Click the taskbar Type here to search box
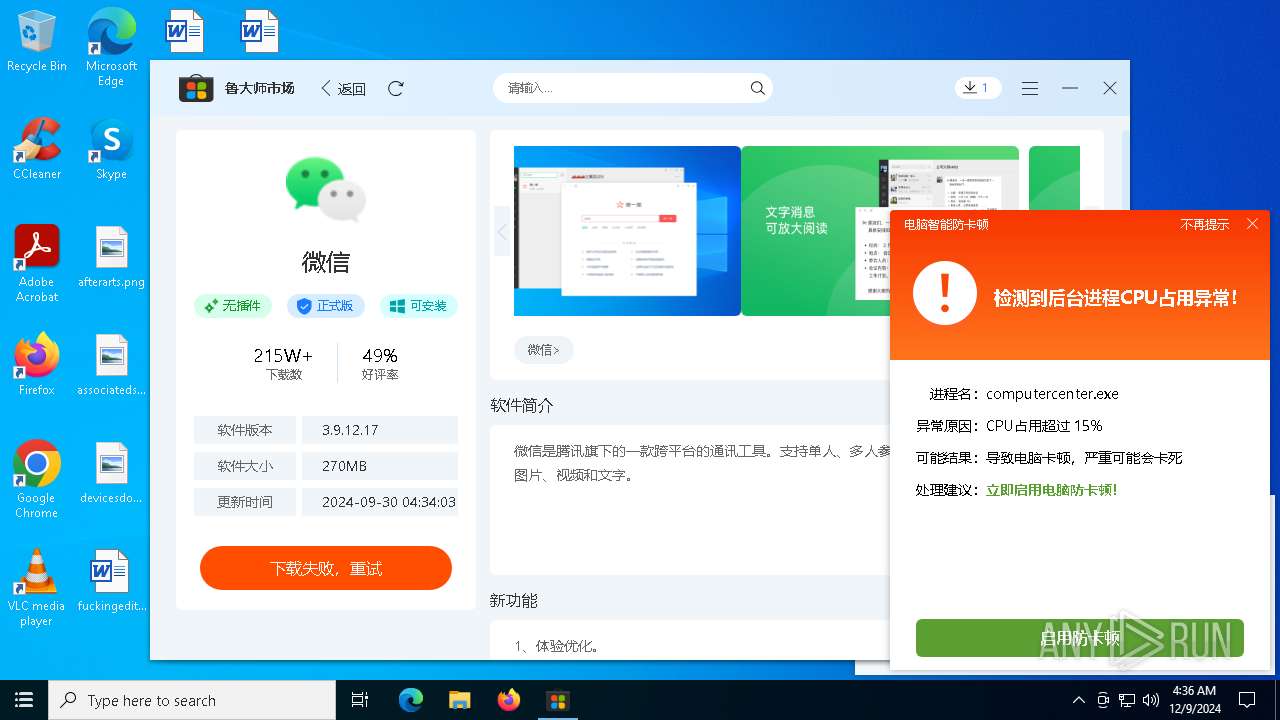 coord(192,700)
